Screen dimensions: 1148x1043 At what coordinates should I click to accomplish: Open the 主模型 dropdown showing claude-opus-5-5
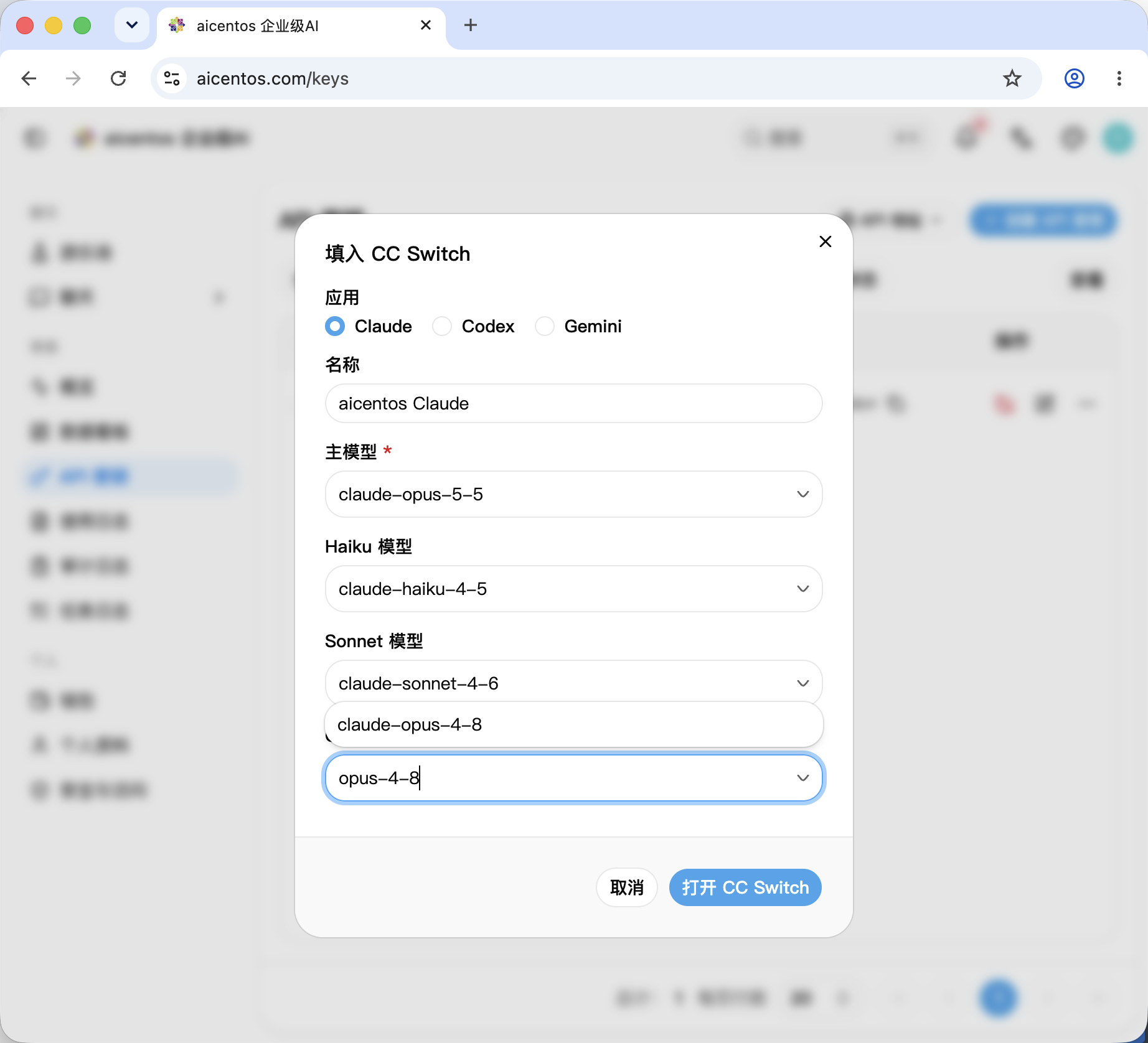click(573, 494)
